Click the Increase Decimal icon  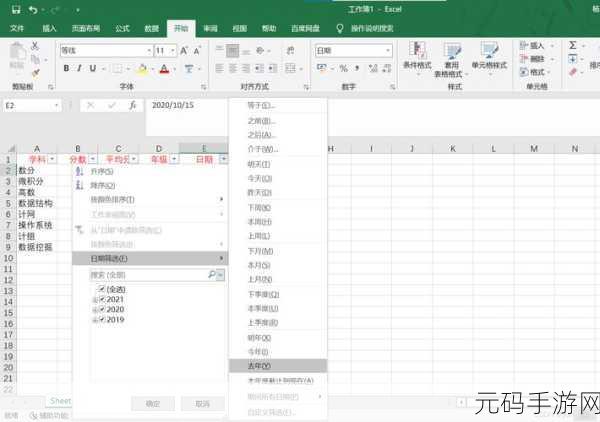pos(373,68)
